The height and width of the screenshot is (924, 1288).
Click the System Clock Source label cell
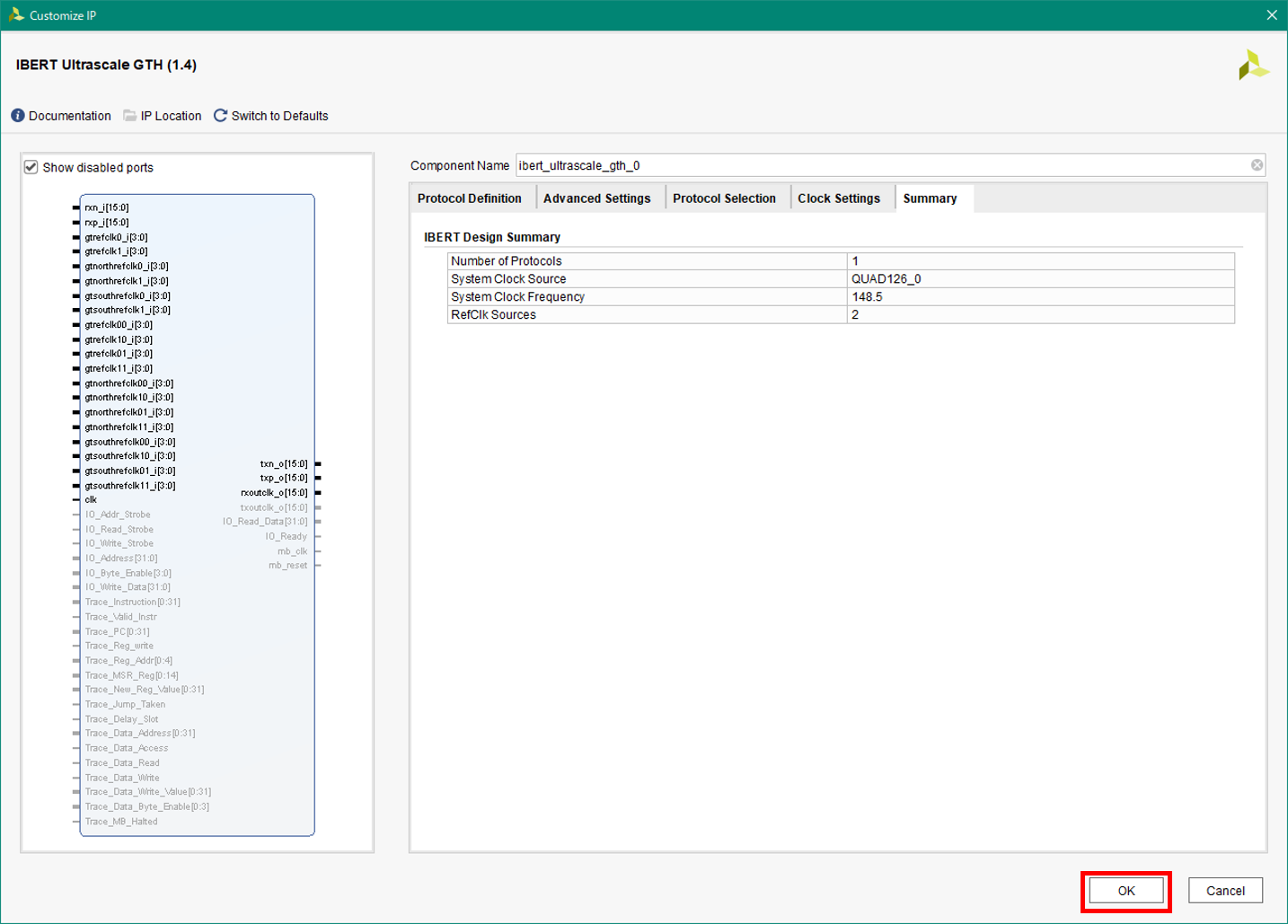647,279
